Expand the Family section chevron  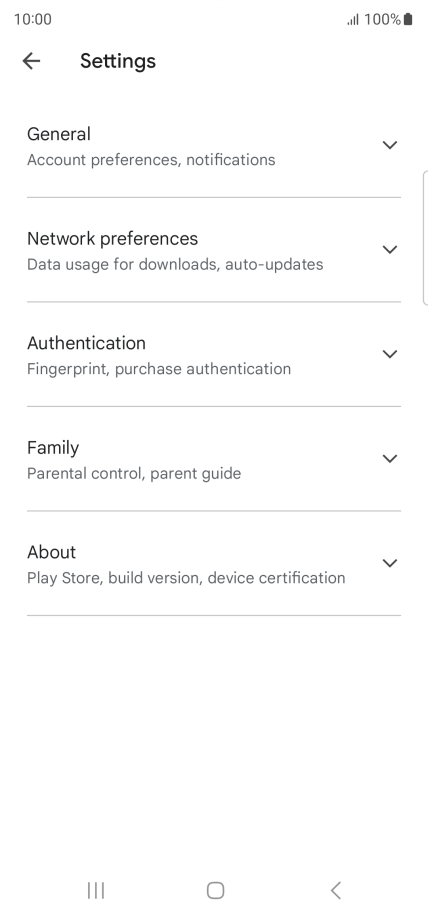tap(389, 458)
